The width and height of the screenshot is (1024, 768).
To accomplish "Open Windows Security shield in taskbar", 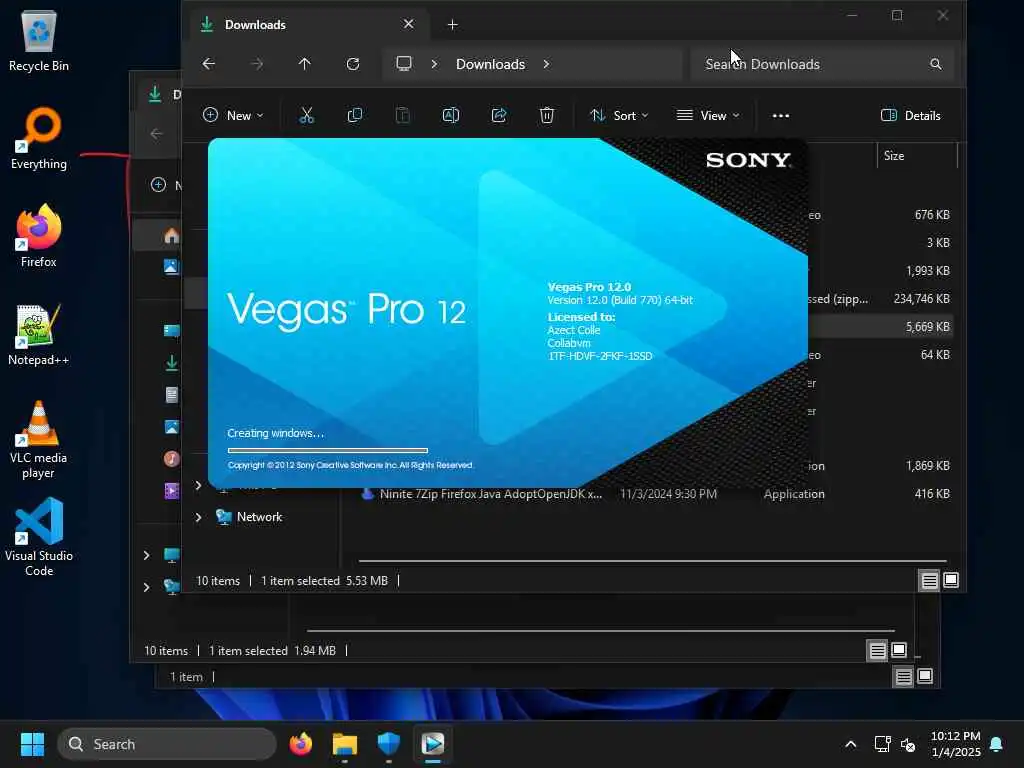I will (389, 744).
